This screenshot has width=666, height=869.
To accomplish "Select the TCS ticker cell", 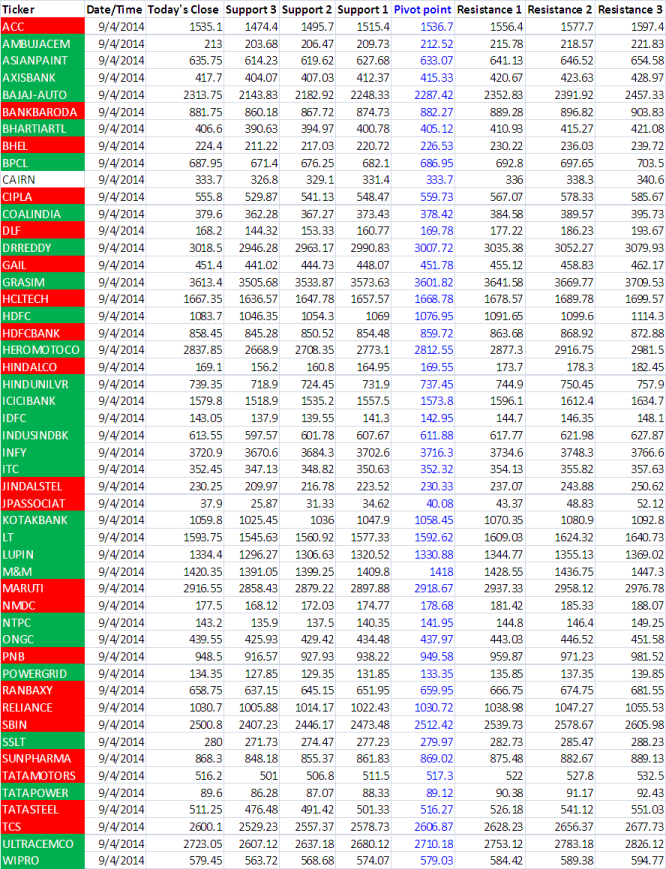I will pos(43,826).
